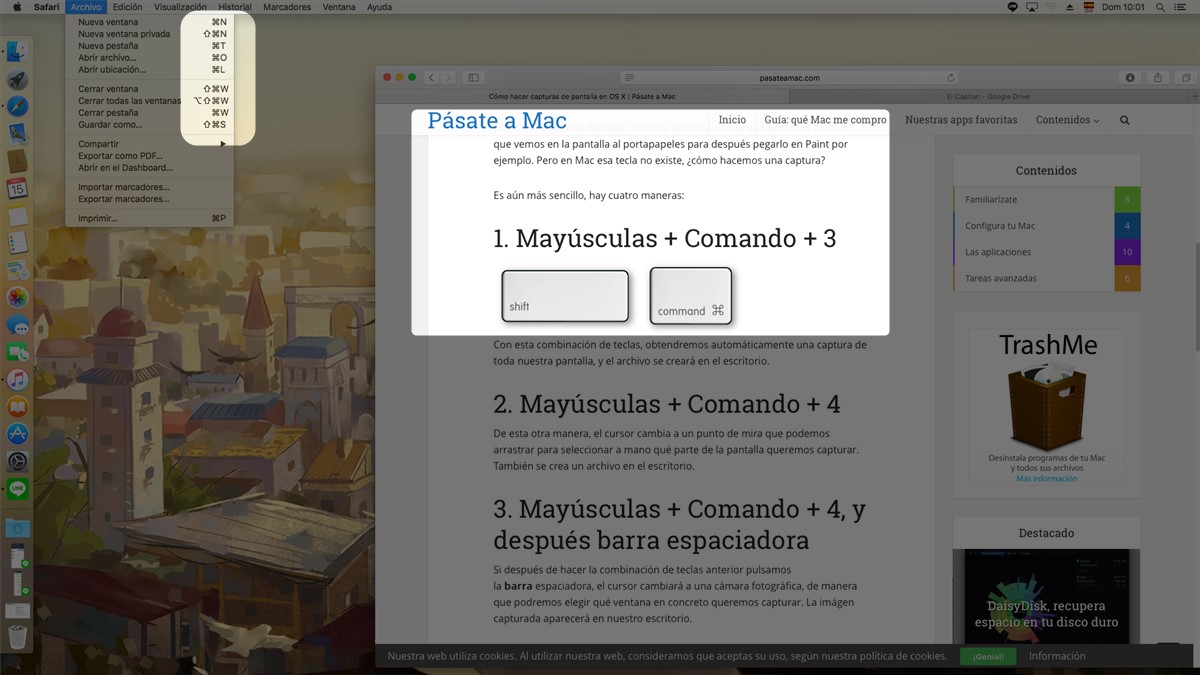
Task: Click the pasateamac.com address field
Action: pos(789,77)
